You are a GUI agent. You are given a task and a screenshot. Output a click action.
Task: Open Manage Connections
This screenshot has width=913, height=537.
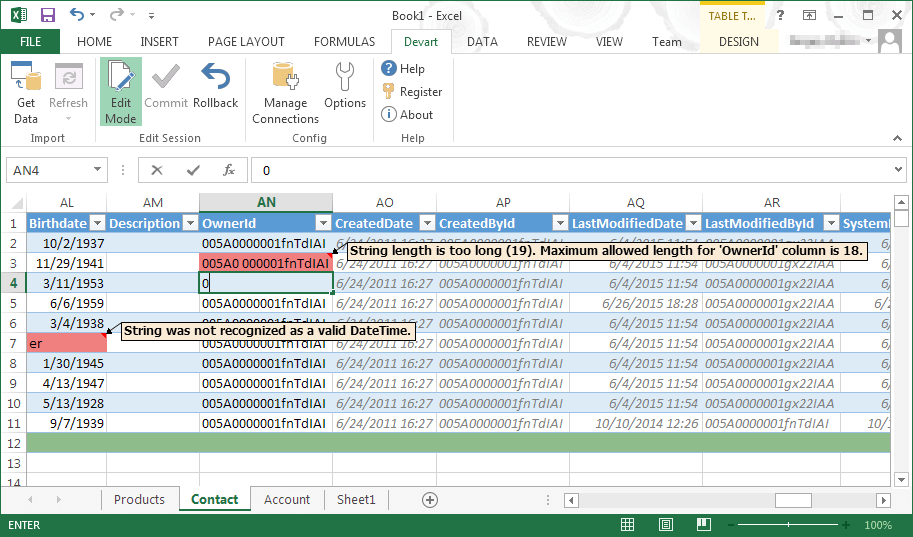pos(285,93)
